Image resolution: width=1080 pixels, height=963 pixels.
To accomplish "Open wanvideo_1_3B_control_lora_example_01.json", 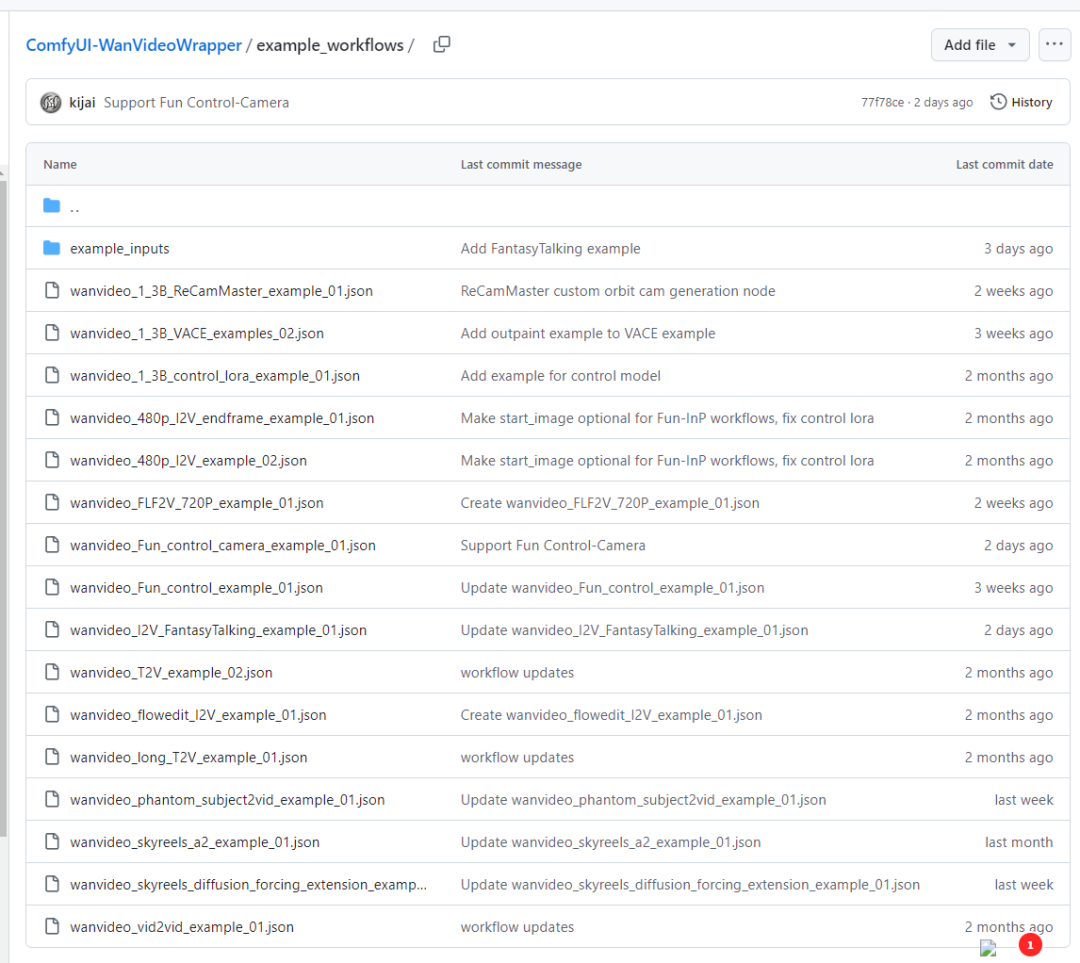I will 214,376.
